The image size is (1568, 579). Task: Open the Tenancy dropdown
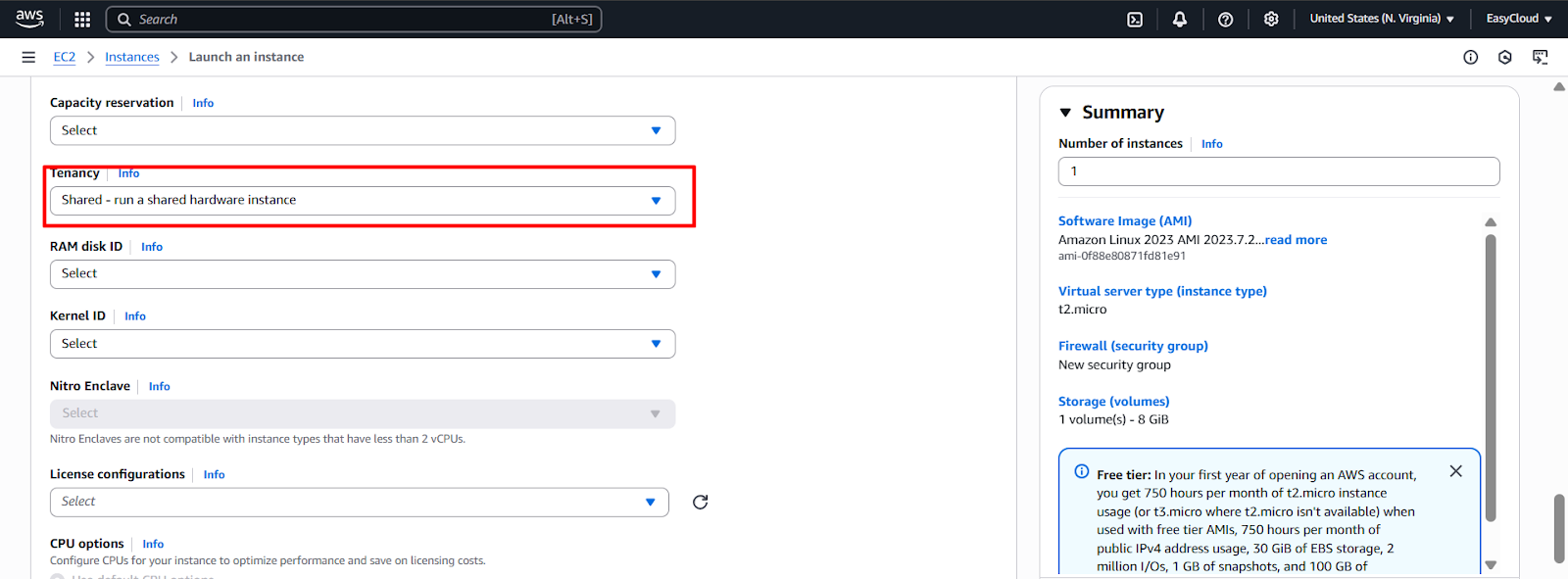(x=363, y=200)
